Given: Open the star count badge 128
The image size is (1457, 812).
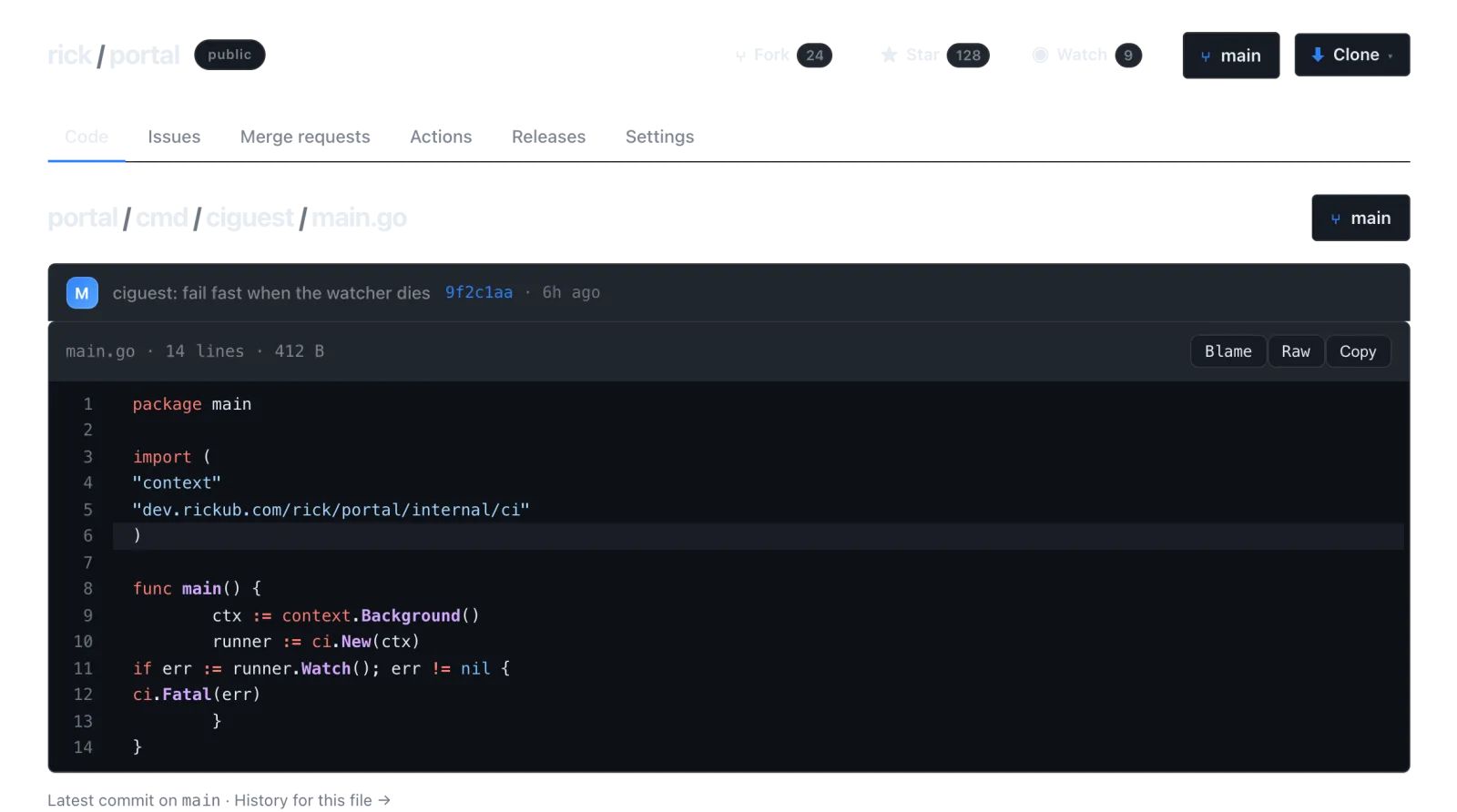Looking at the screenshot, I should pyautogui.click(x=968, y=56).
